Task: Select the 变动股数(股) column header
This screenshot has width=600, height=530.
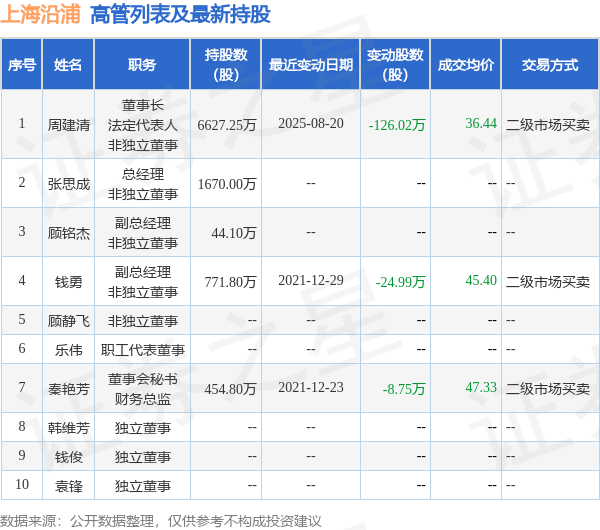Action: 395,65
